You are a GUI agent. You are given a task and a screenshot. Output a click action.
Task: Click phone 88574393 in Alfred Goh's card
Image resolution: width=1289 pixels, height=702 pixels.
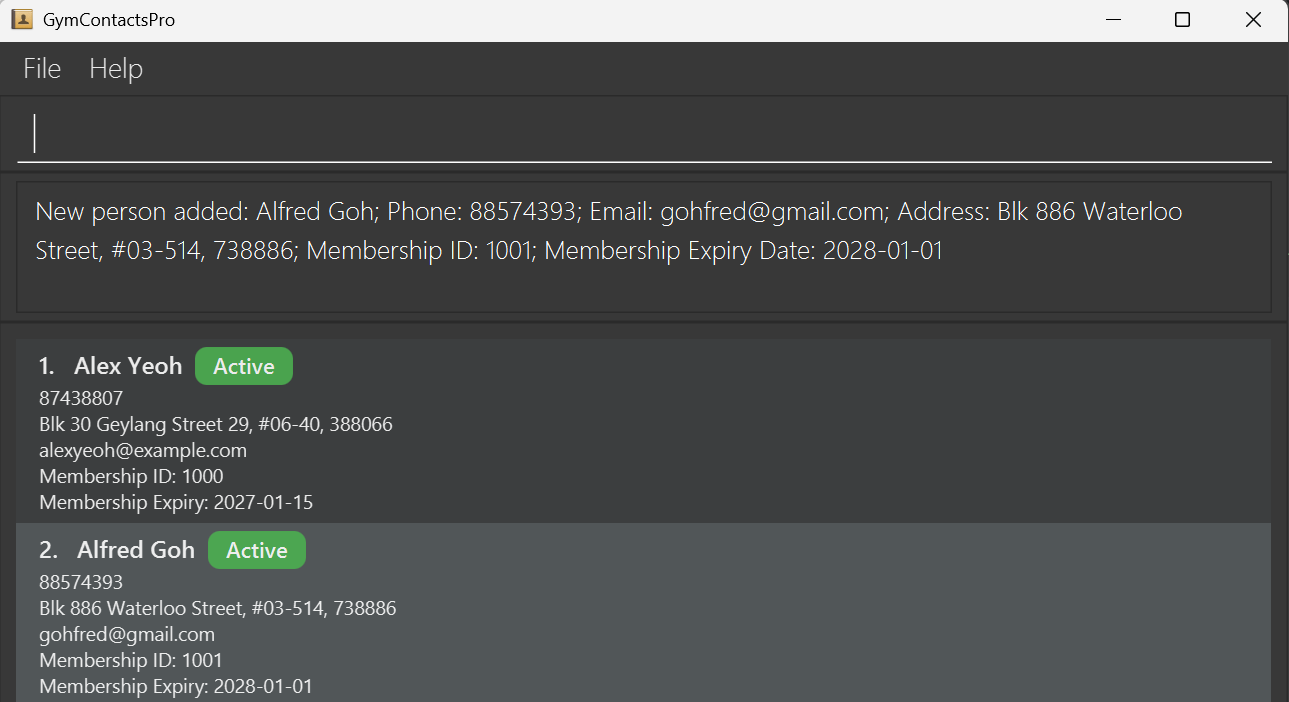81,582
